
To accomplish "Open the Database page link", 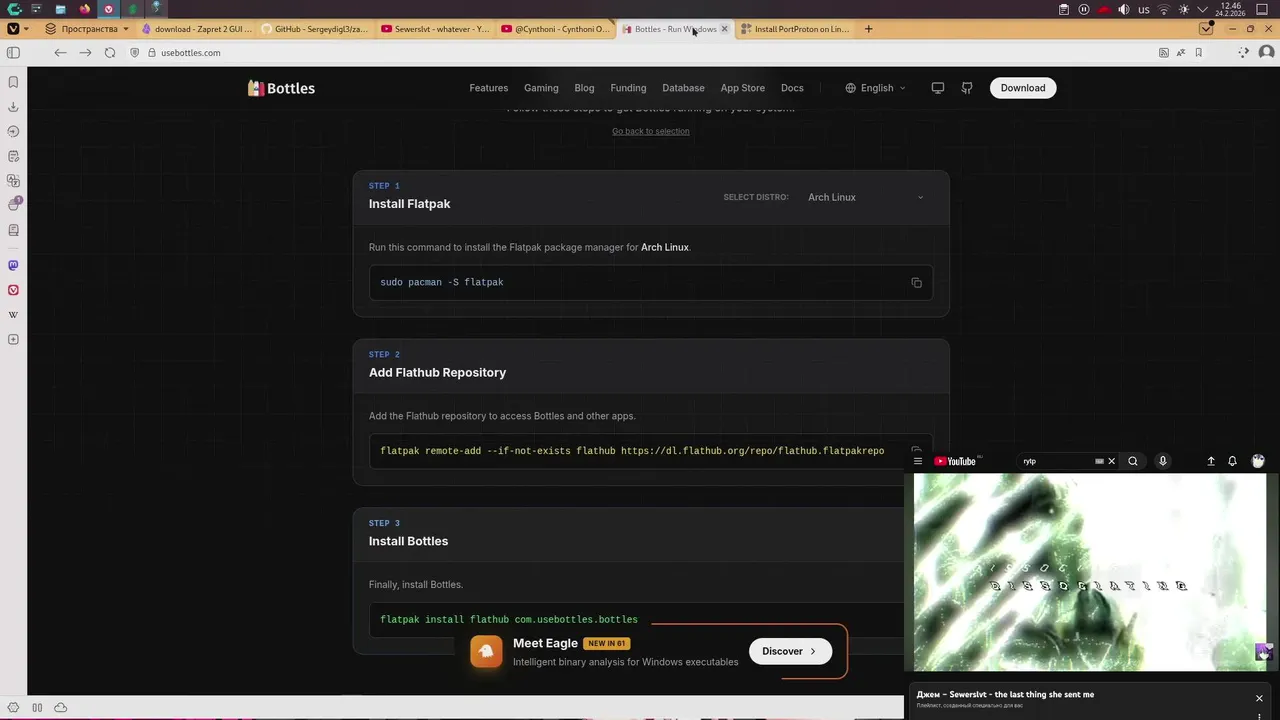I will point(683,88).
